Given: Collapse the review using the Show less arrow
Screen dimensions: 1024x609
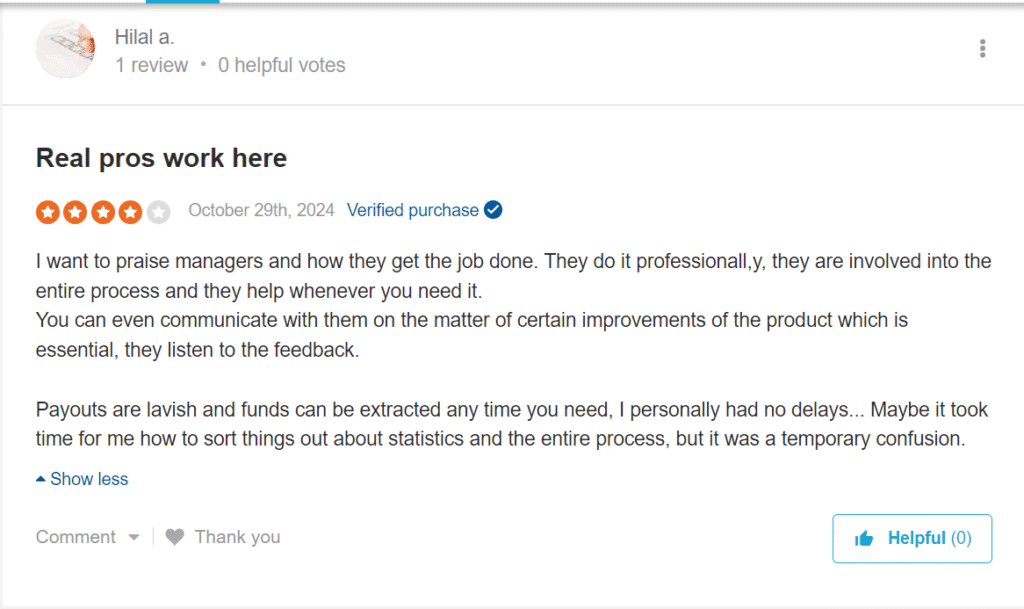Looking at the screenshot, I should click(x=41, y=478).
